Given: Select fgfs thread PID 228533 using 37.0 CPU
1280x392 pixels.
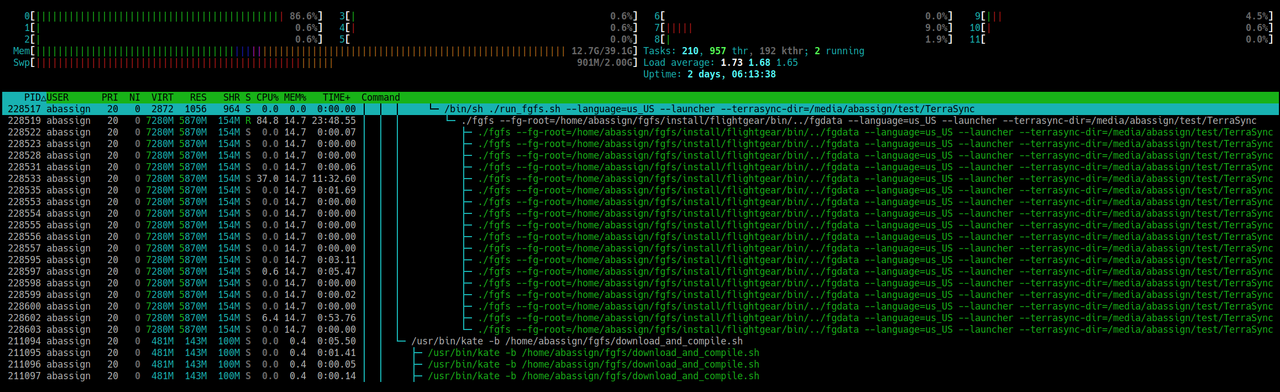Looking at the screenshot, I should [640, 178].
